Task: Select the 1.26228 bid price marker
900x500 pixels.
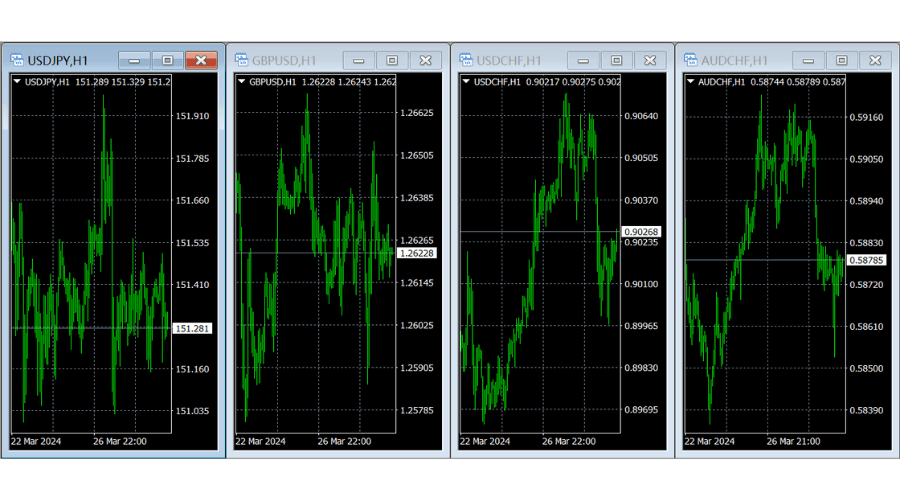Action: 416,254
